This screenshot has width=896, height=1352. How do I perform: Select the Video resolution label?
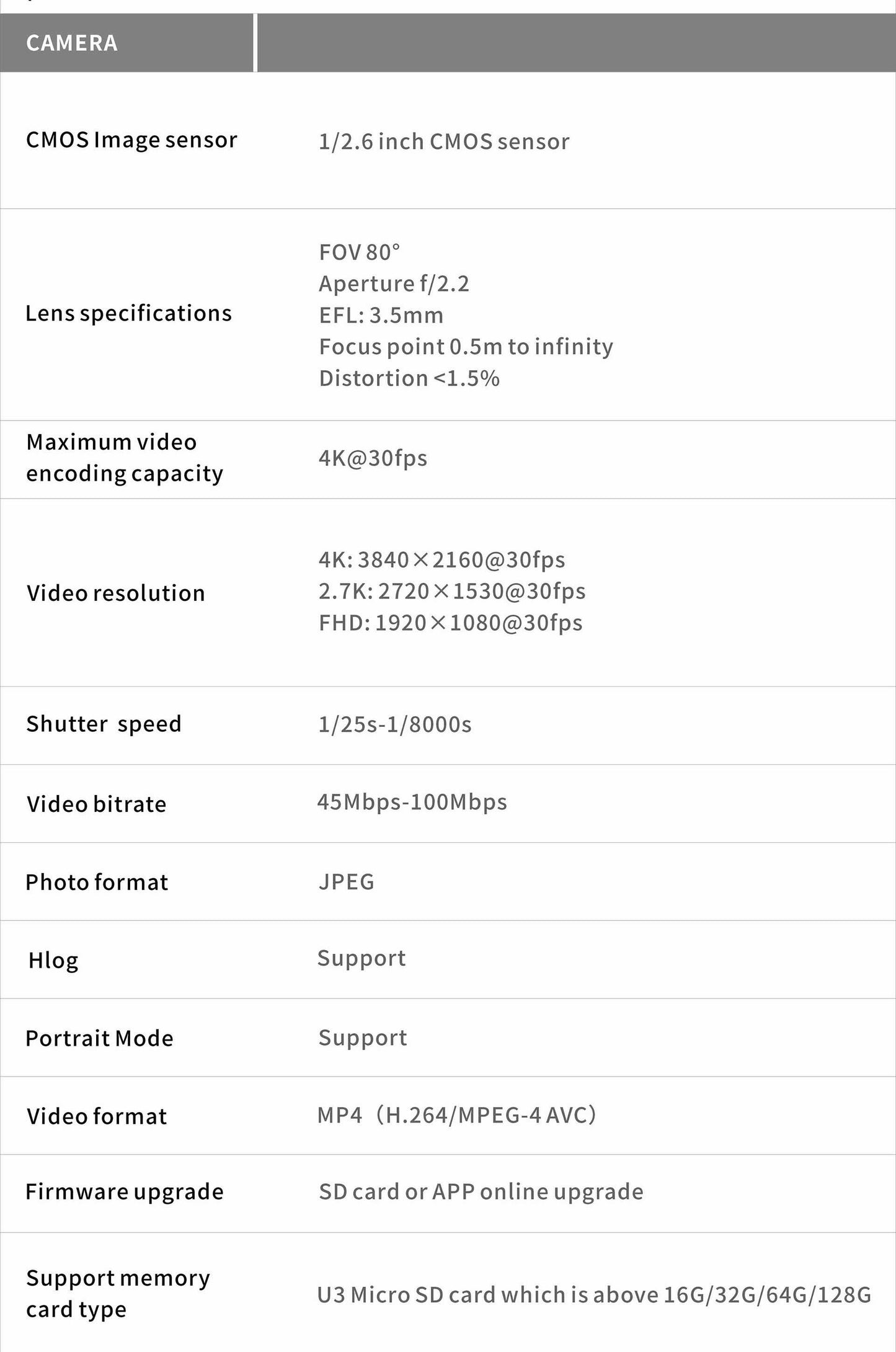pos(116,594)
